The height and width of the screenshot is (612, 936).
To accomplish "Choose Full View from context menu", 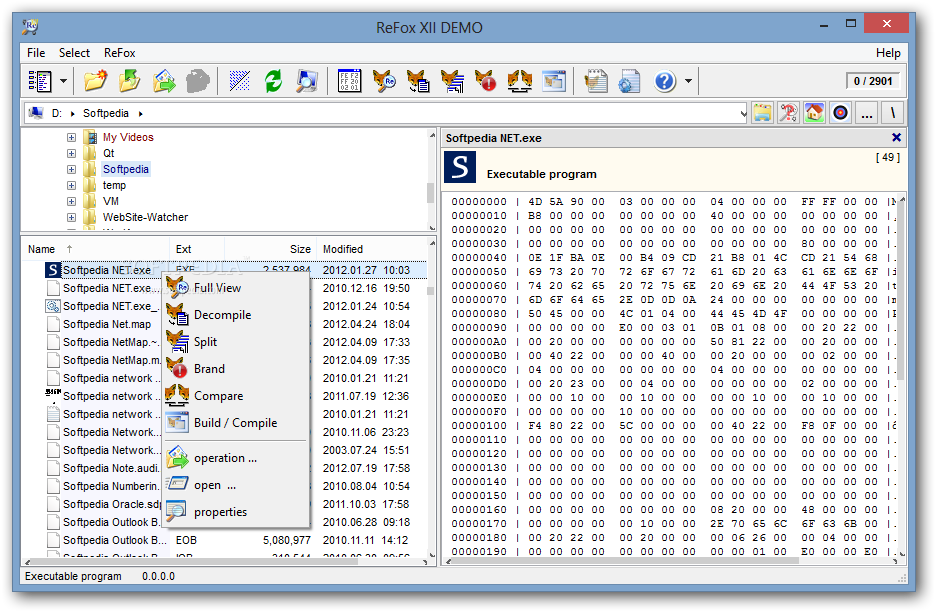I will click(x=236, y=288).
